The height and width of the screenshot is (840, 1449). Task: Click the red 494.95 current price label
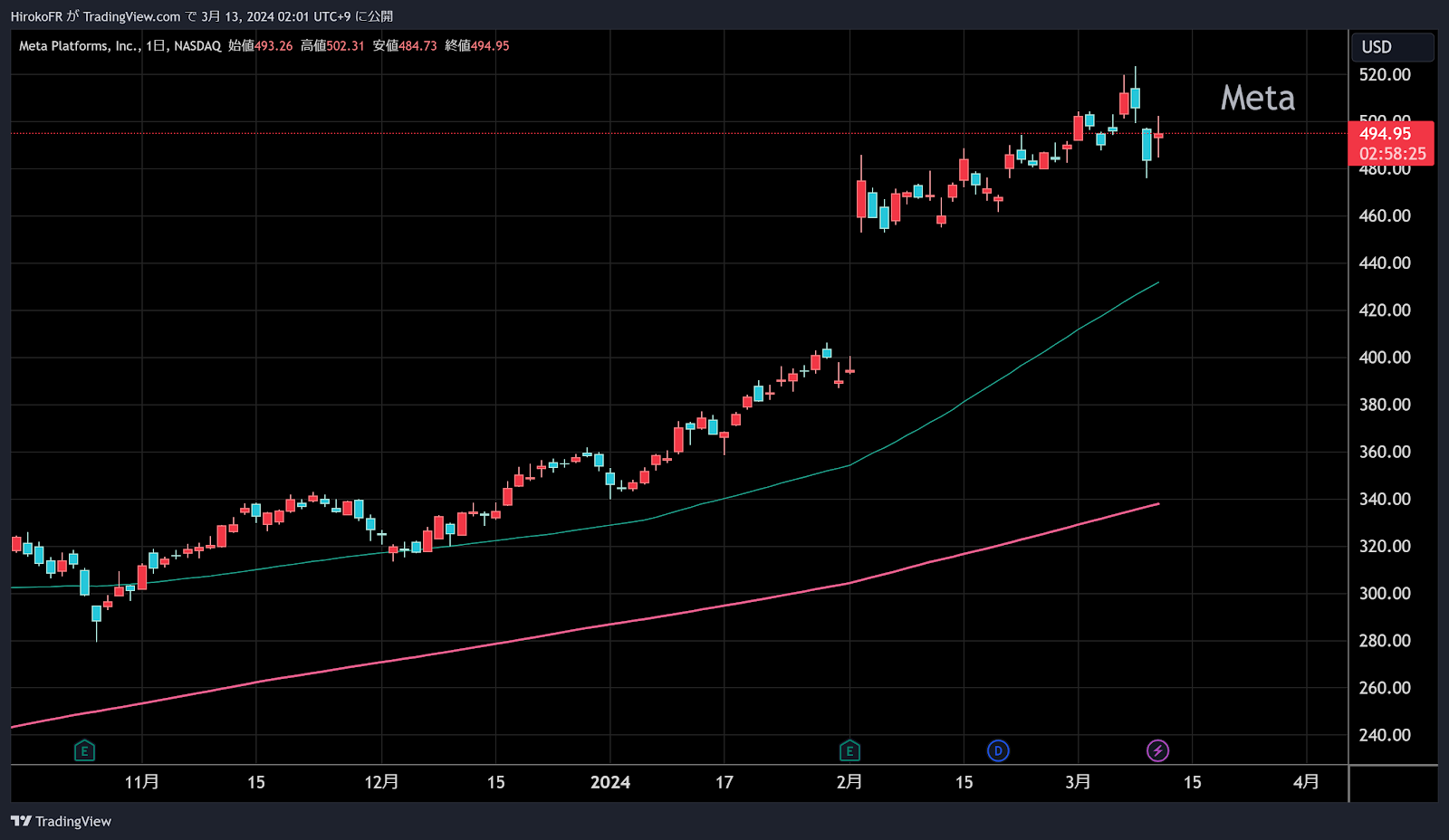tap(1385, 133)
